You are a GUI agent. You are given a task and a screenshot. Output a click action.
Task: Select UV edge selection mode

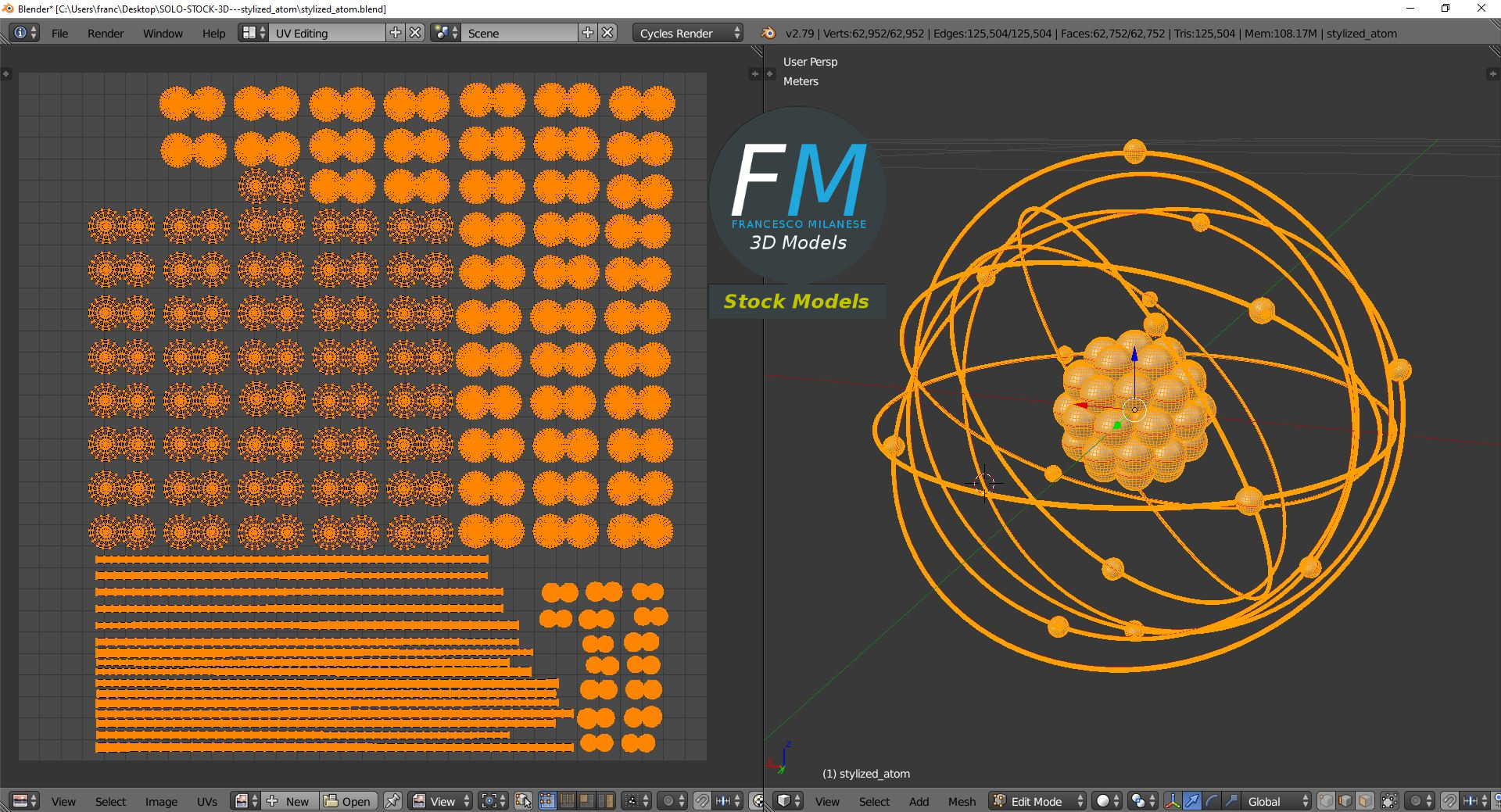coord(567,801)
